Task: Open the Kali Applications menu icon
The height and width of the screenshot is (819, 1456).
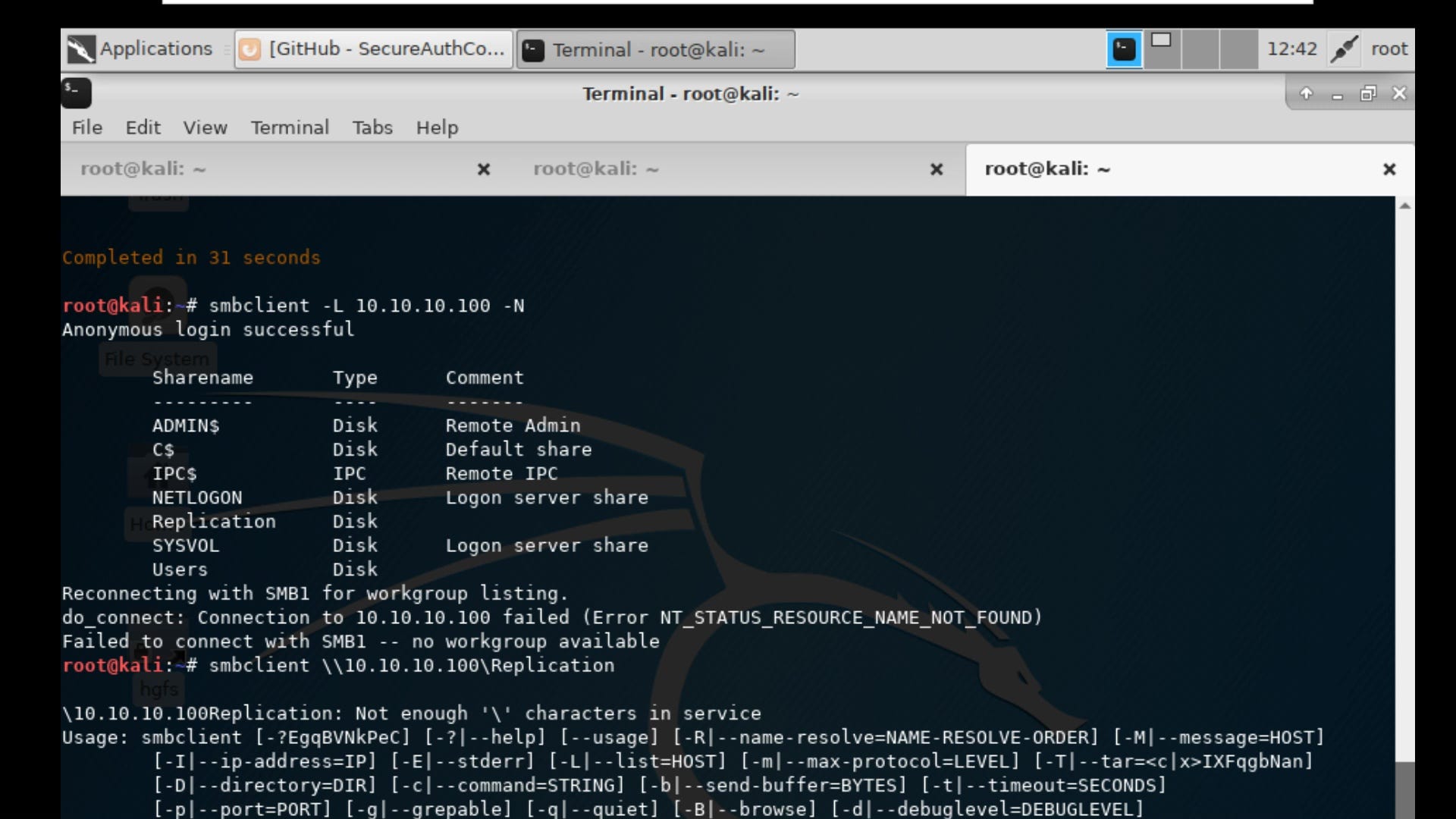Action: 81,49
